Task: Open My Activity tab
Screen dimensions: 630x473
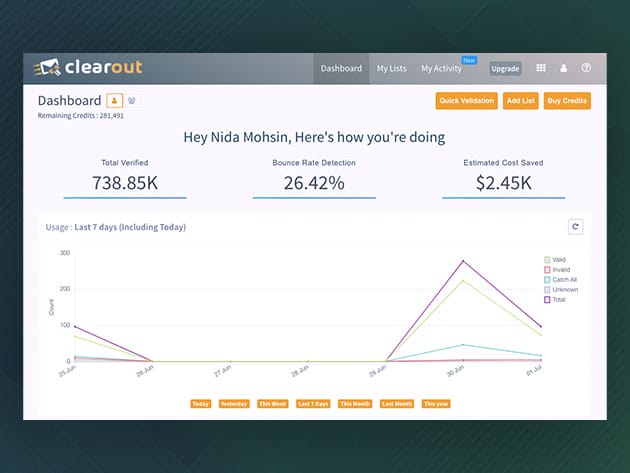Action: 441,69
